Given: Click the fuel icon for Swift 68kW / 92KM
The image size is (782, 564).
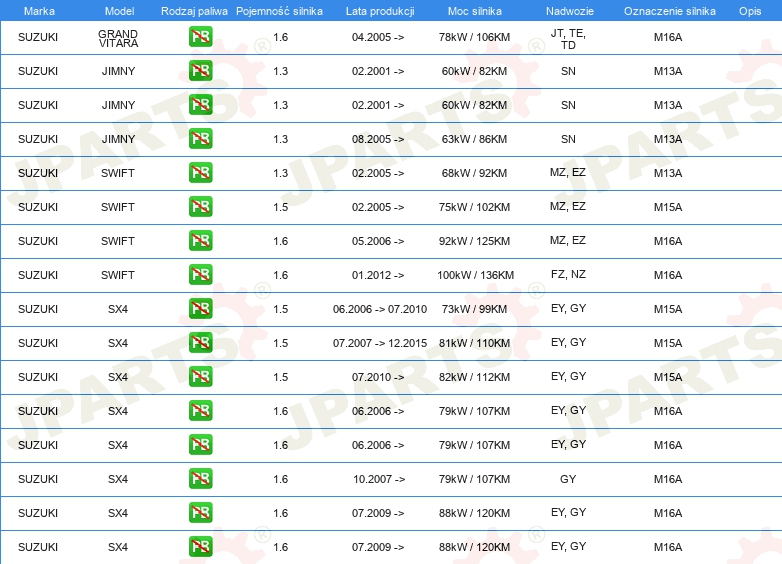Looking at the screenshot, I should coord(200,173).
